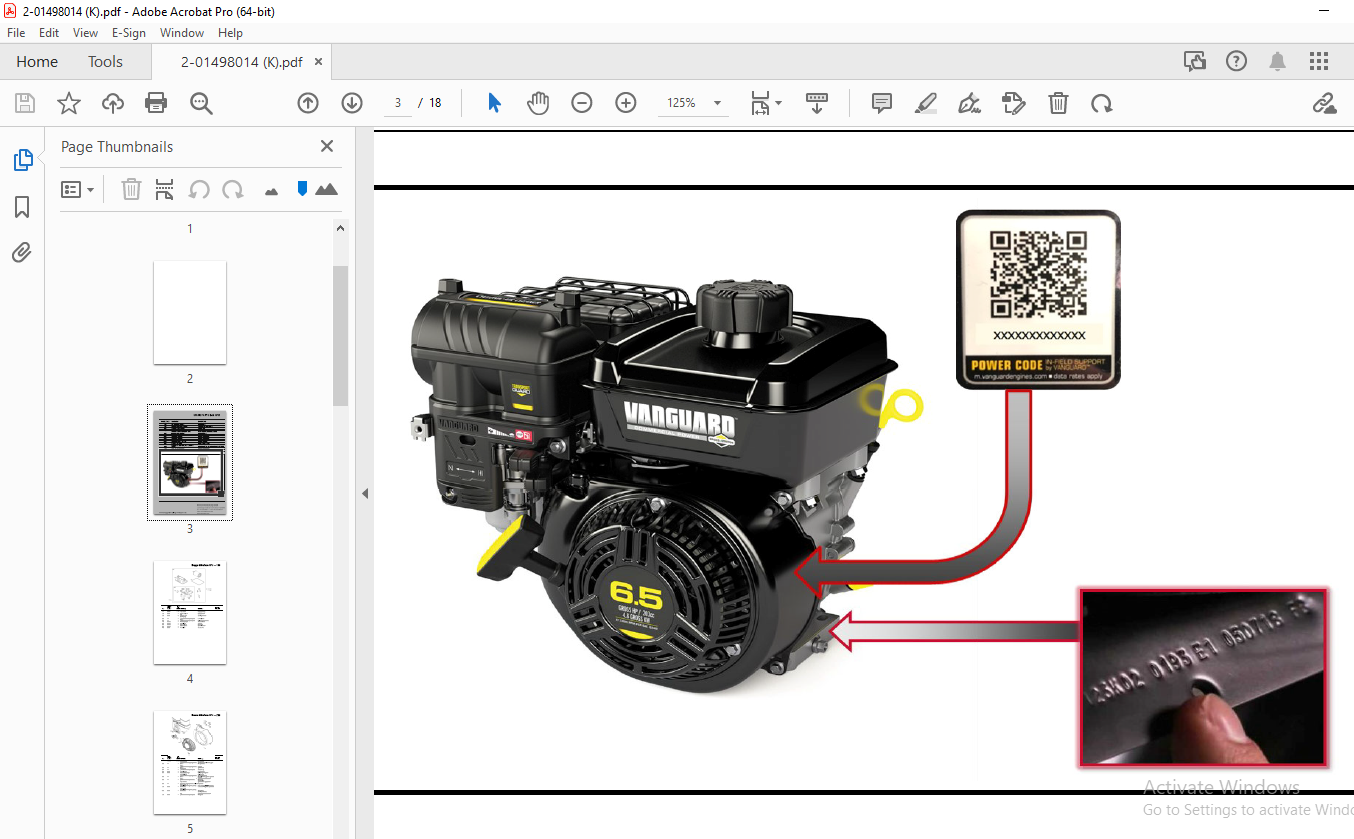Image resolution: width=1354 pixels, height=839 pixels.
Task: Upload file to cloud icon
Action: (113, 103)
